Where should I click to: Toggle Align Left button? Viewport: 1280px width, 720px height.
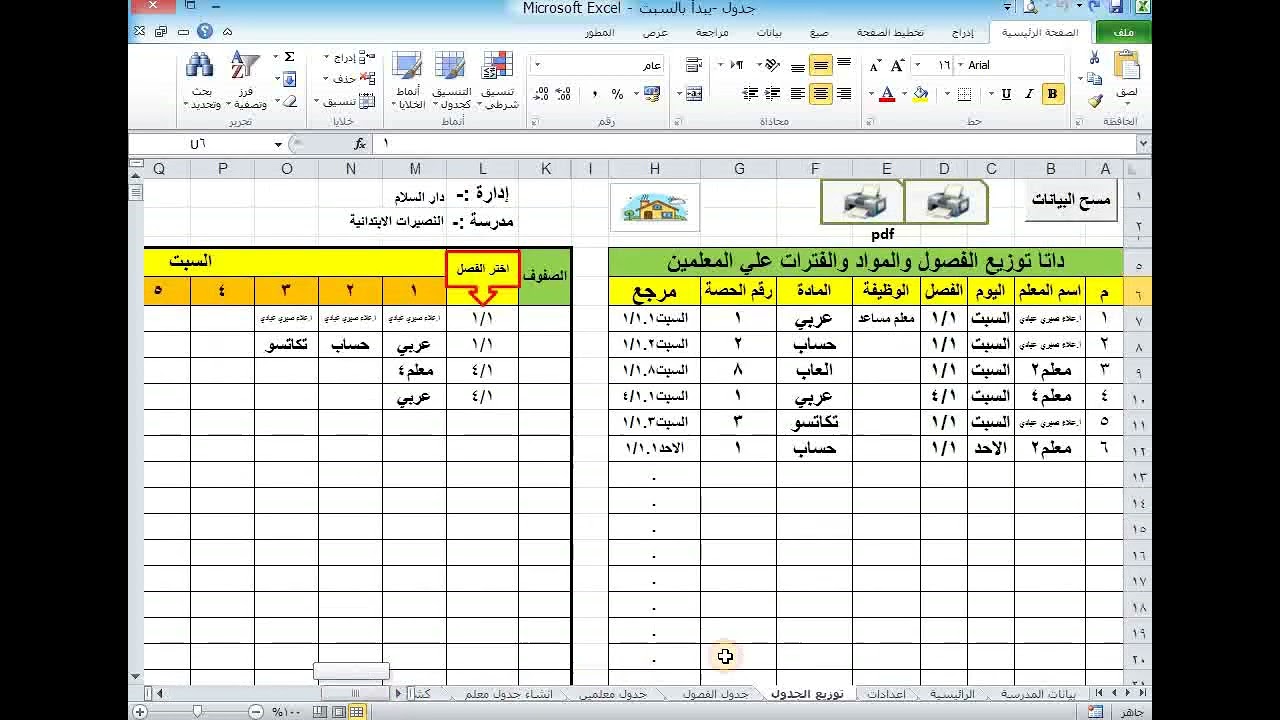(x=798, y=94)
